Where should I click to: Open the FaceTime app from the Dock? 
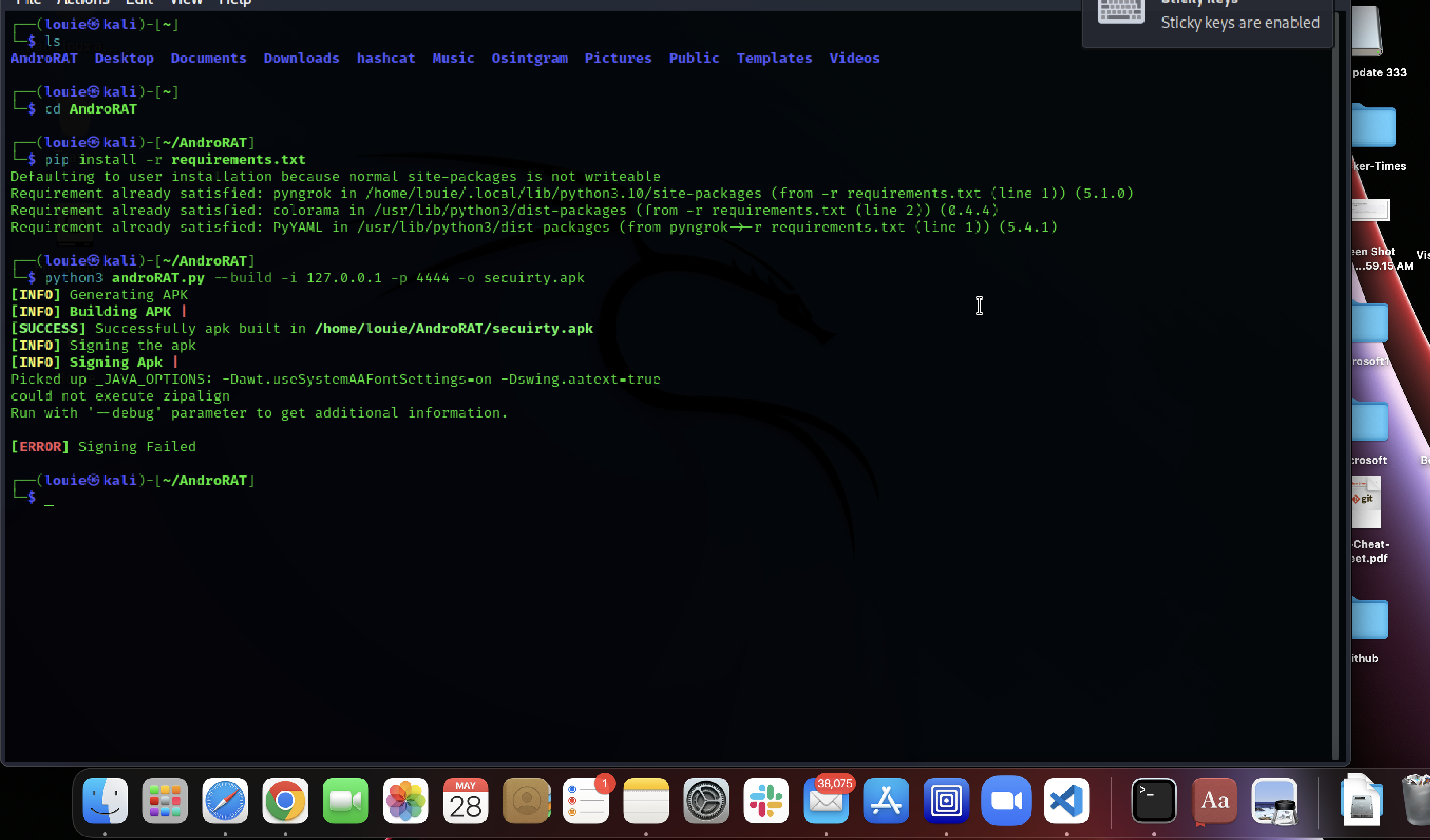[346, 801]
